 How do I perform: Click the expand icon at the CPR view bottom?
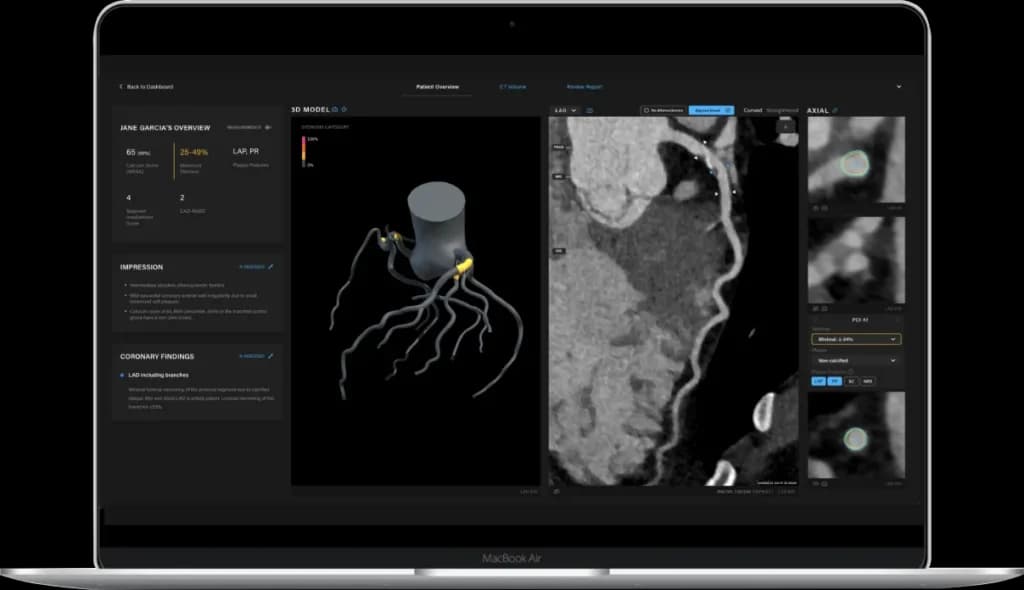click(x=556, y=492)
